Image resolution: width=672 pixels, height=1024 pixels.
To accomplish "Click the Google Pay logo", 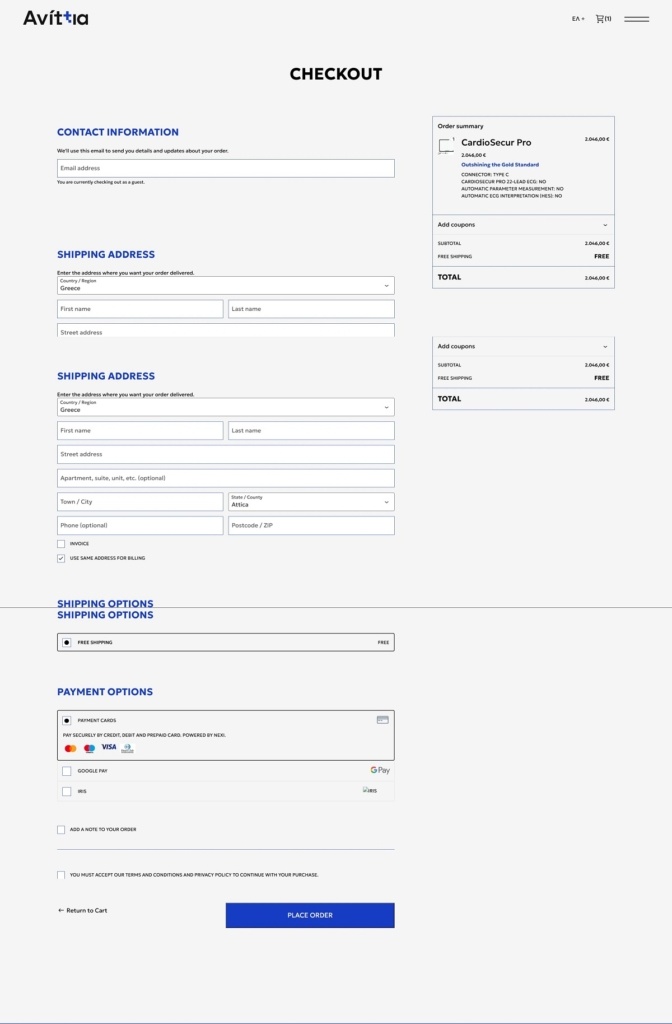I will click(x=380, y=770).
